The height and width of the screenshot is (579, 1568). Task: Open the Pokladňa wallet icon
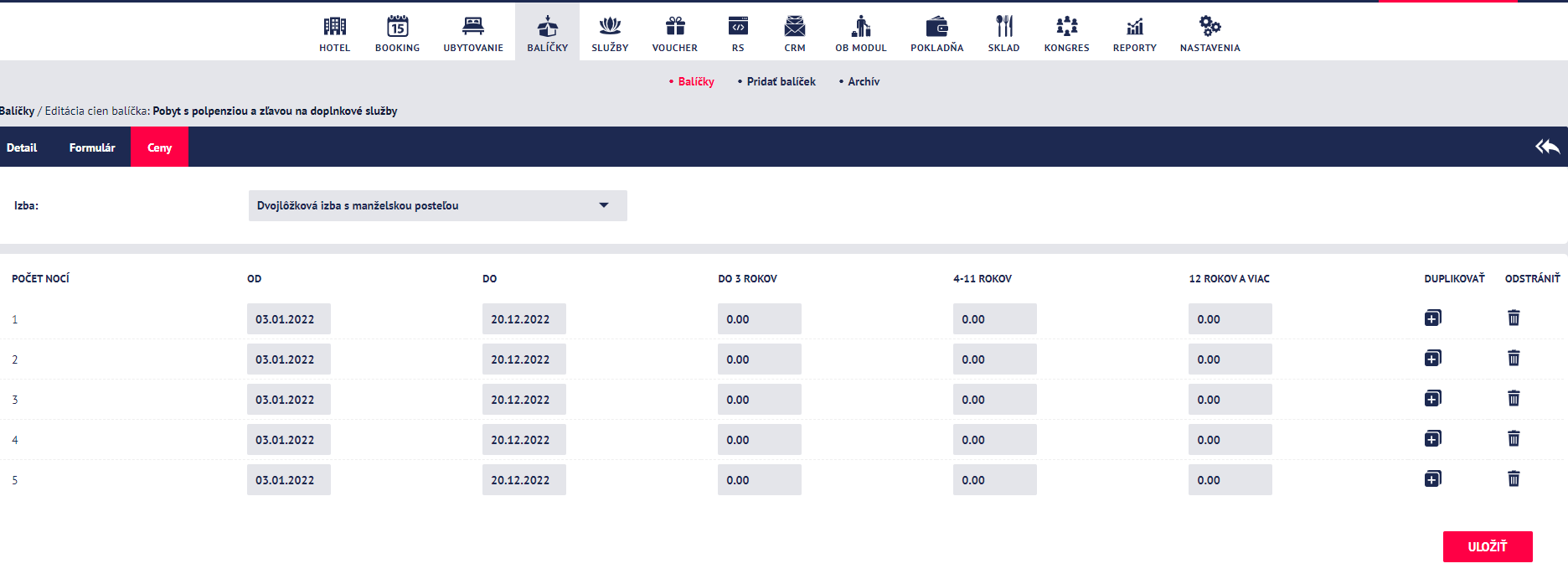[937, 26]
